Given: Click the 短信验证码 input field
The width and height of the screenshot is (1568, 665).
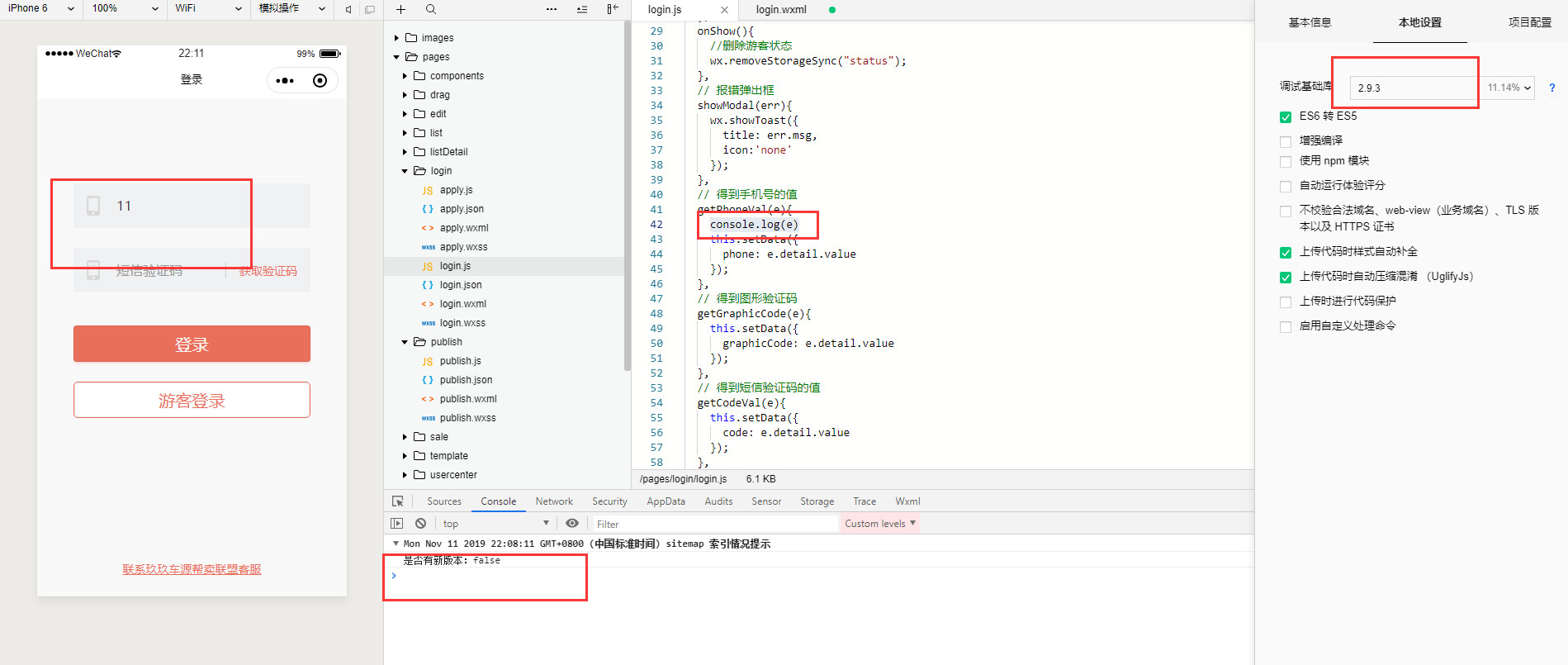Looking at the screenshot, I should point(149,270).
